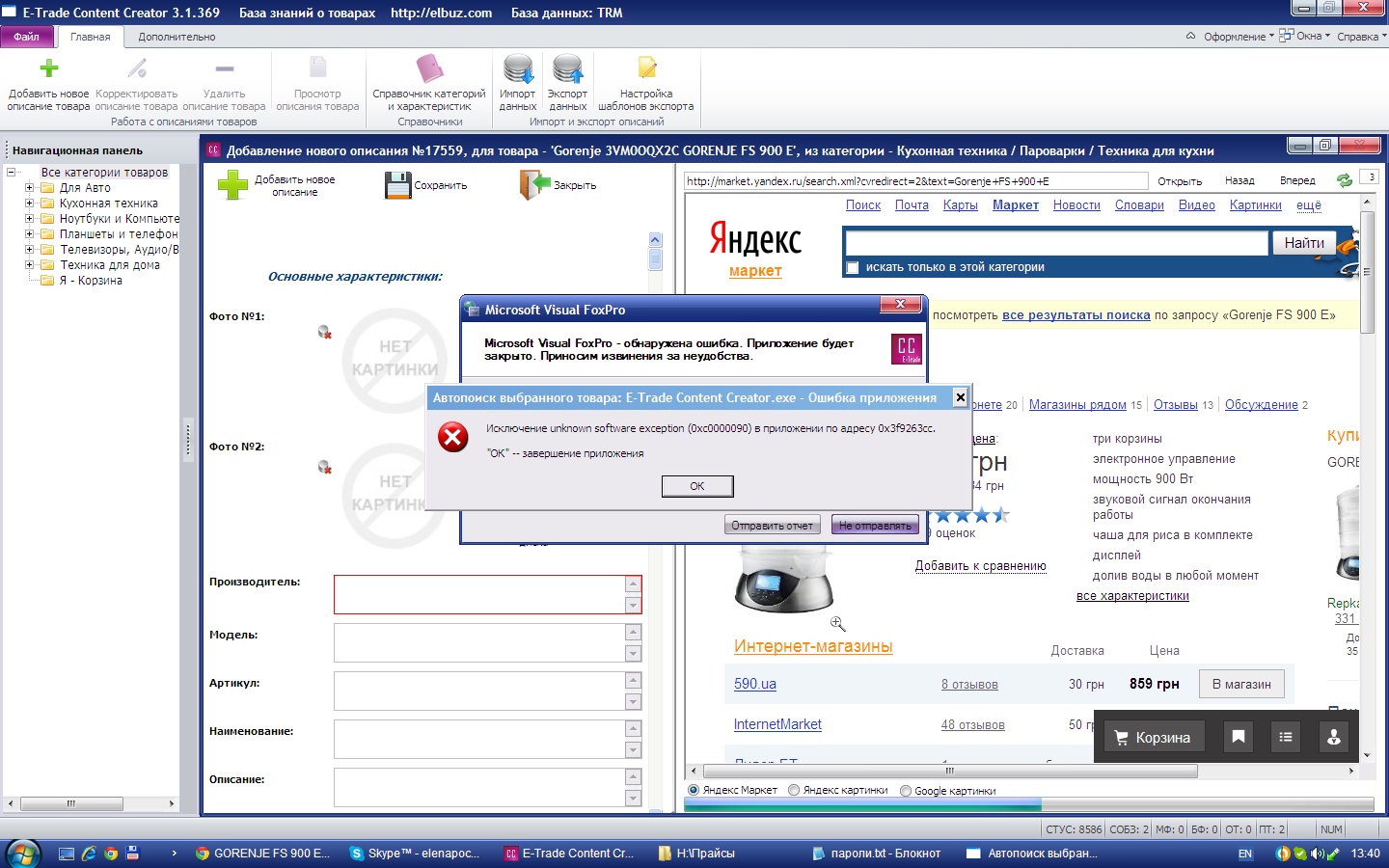
Task: Click the browser horizontal scrollbar thumb
Action: coord(950,772)
